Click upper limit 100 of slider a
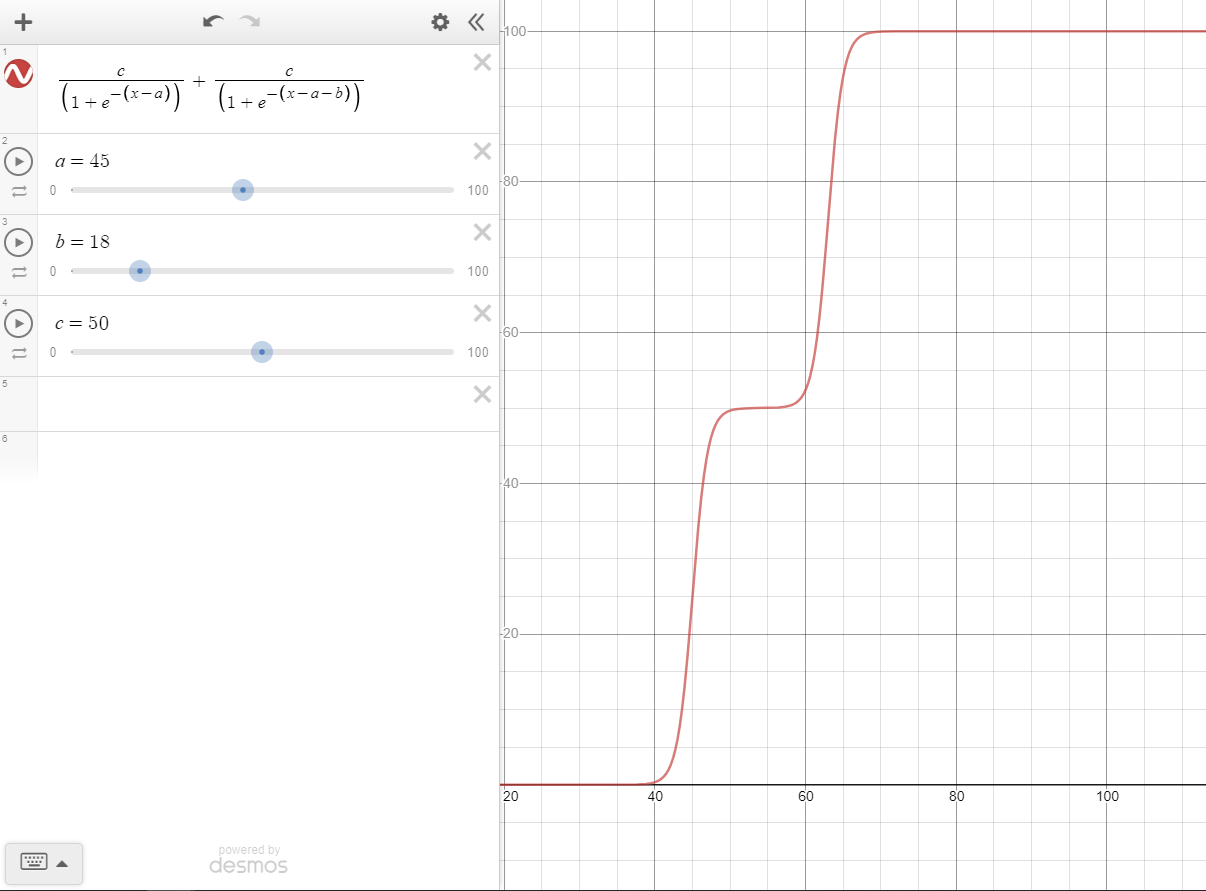1206x891 pixels. (x=478, y=190)
